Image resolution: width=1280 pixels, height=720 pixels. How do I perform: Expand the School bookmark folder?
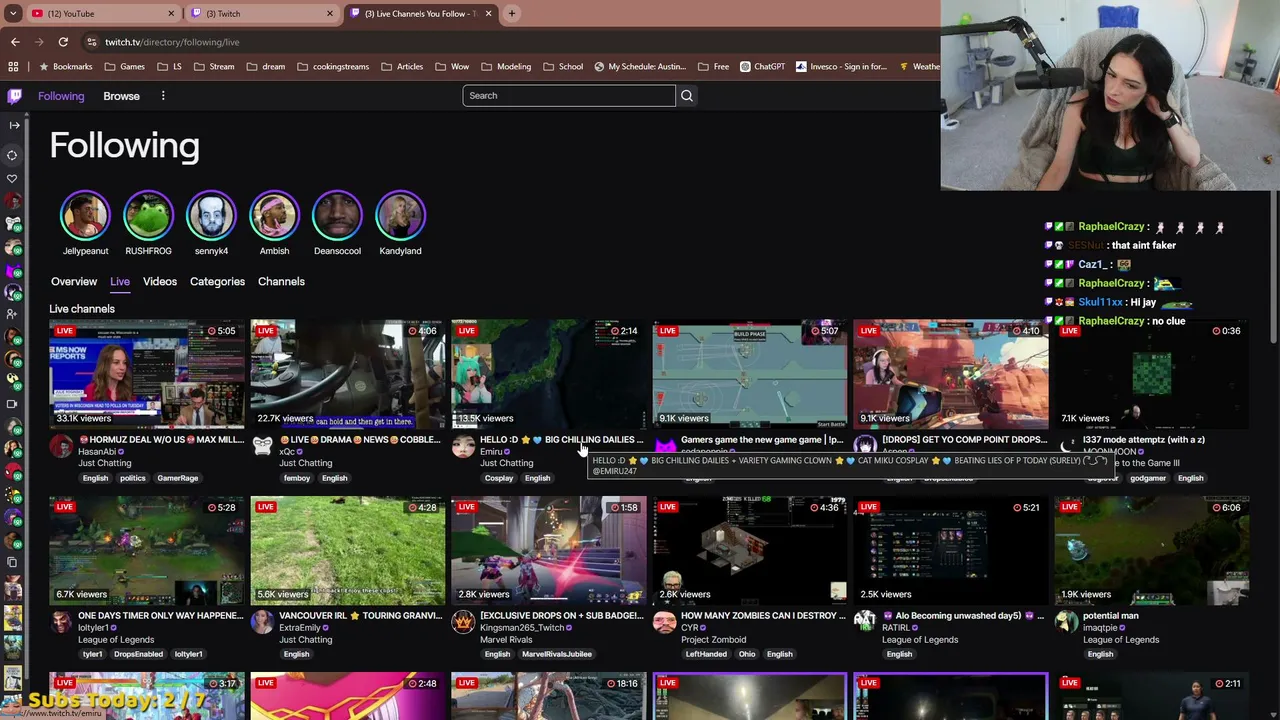tap(563, 67)
